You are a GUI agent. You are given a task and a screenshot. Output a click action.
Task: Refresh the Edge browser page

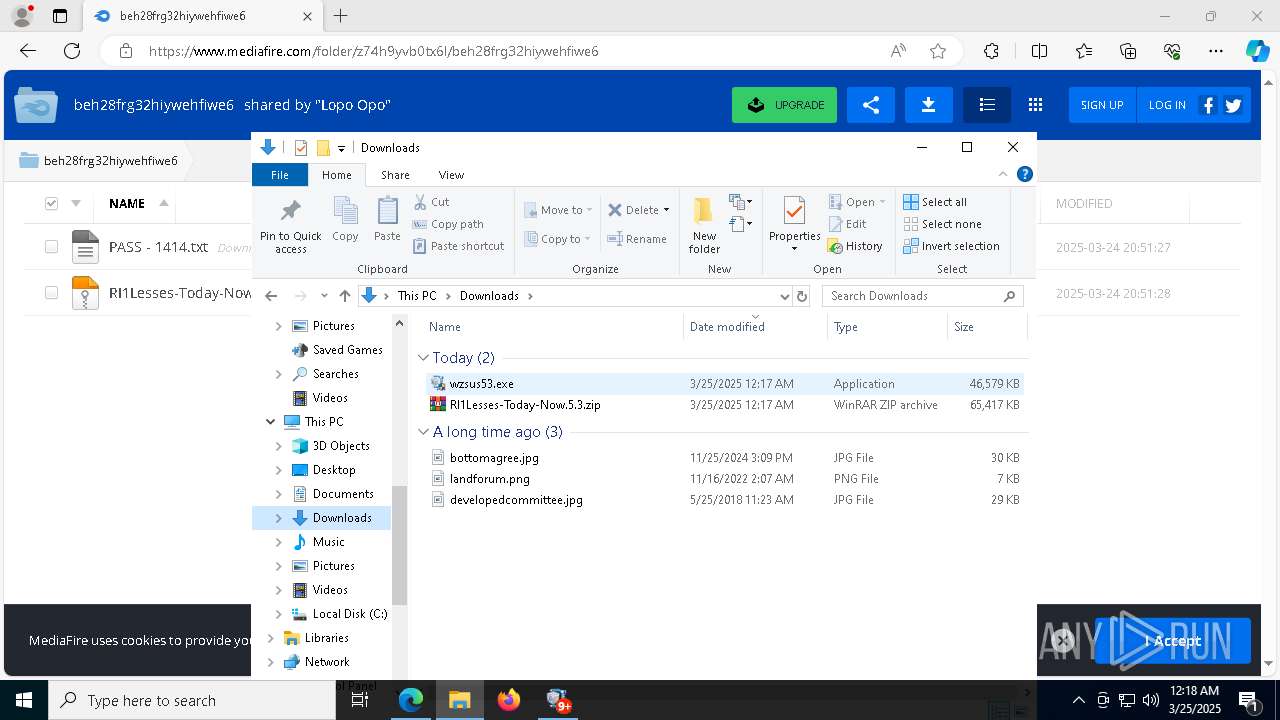pyautogui.click(x=72, y=51)
